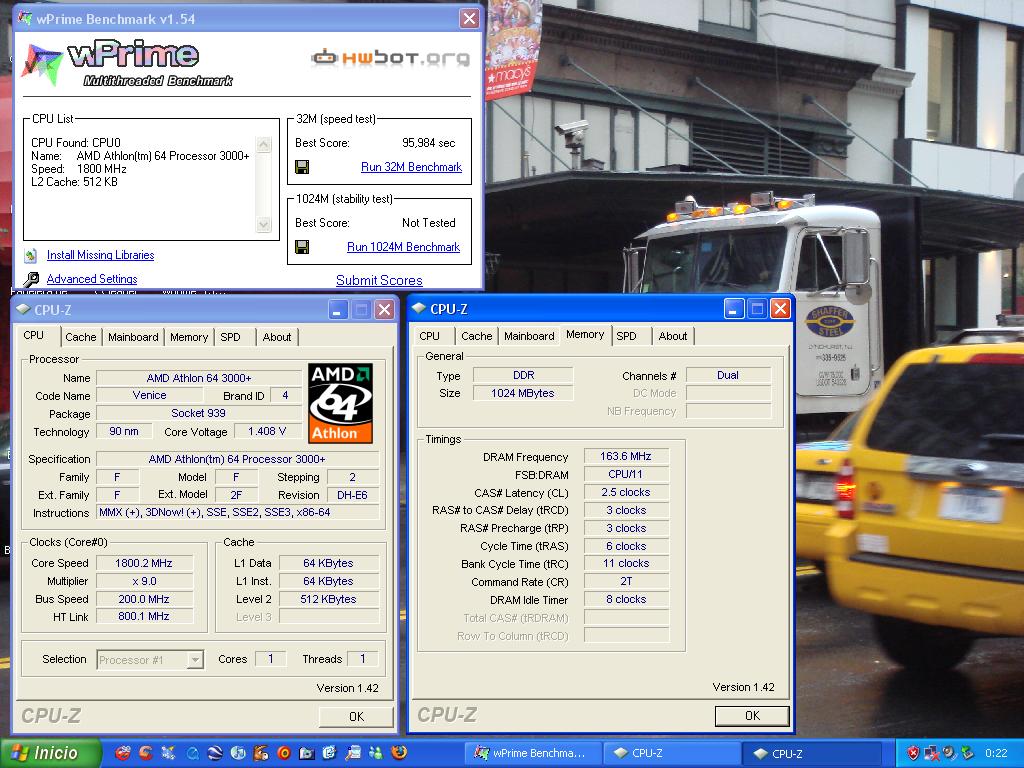Launch QuickTime from the quick launch bar
The height and width of the screenshot is (768, 1024).
(x=193, y=753)
